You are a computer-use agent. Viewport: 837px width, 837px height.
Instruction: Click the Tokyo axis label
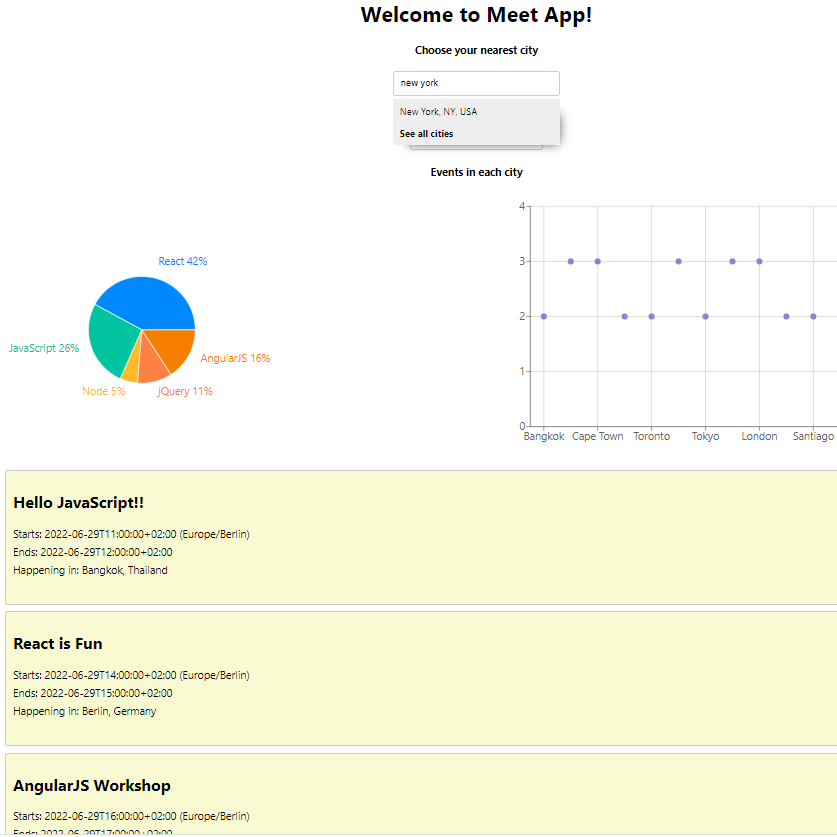click(x=706, y=436)
